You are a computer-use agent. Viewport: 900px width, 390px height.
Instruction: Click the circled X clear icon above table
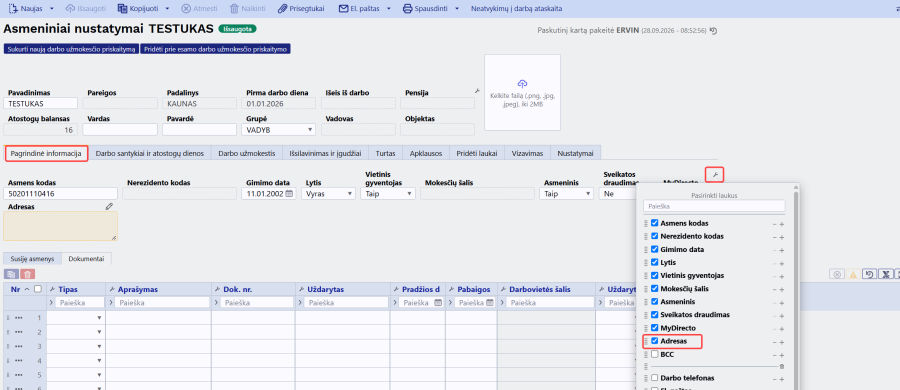(x=837, y=275)
